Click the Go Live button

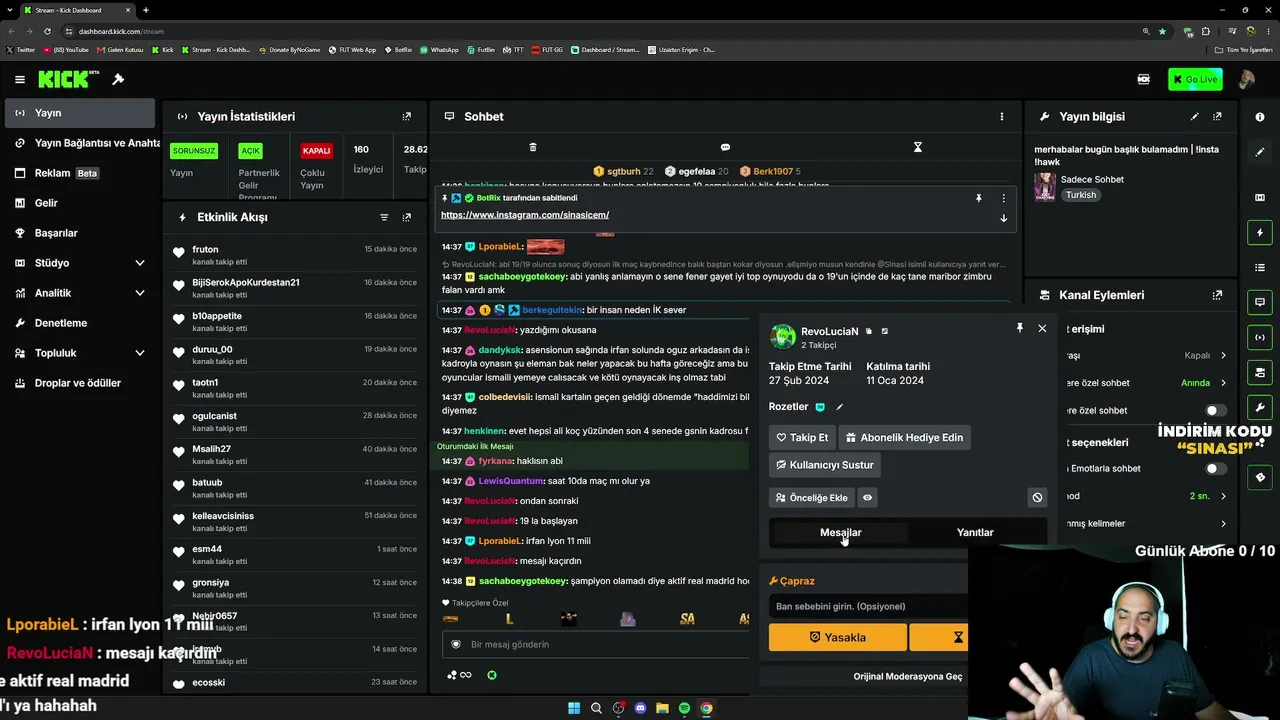[x=1195, y=80]
